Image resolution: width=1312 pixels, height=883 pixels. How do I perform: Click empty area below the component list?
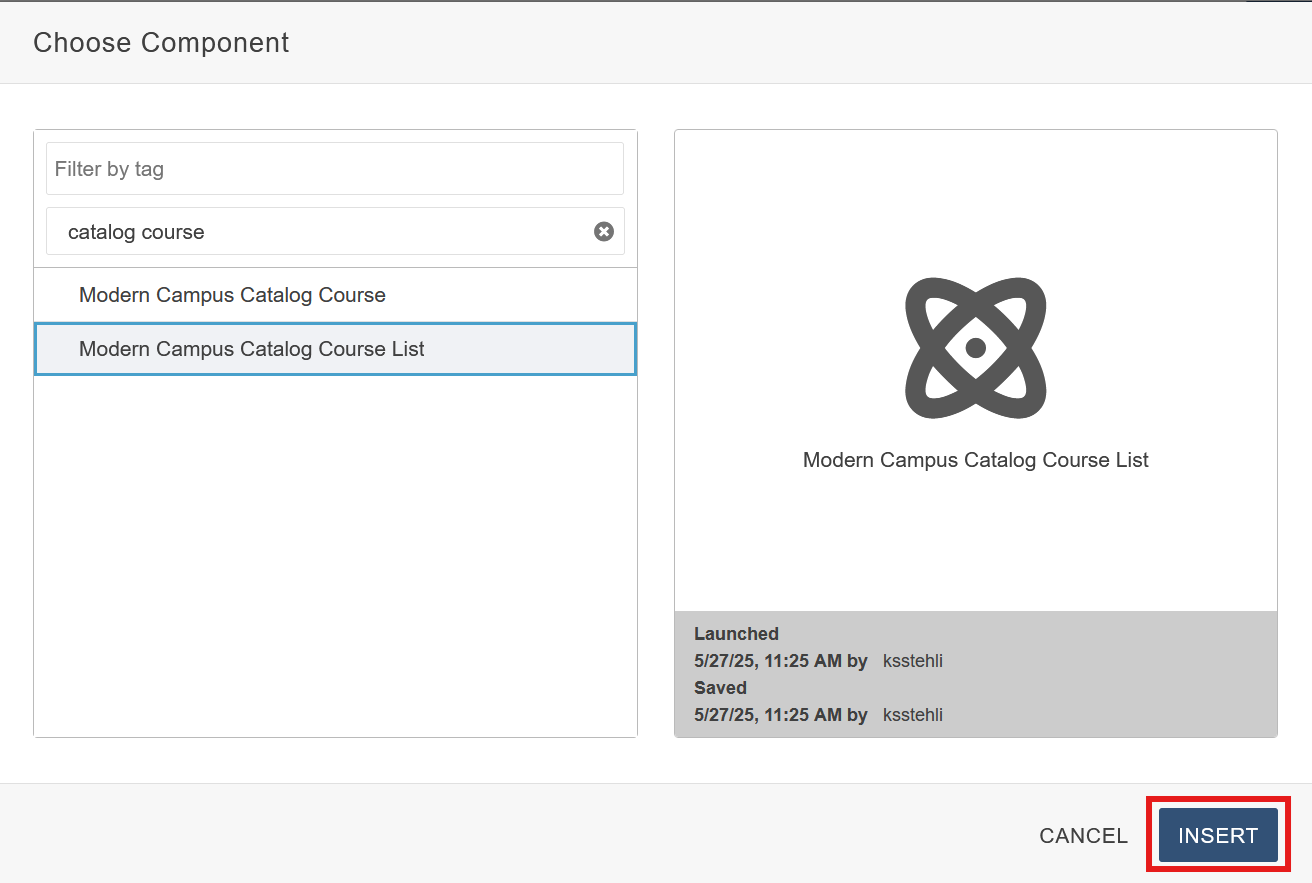pos(335,560)
